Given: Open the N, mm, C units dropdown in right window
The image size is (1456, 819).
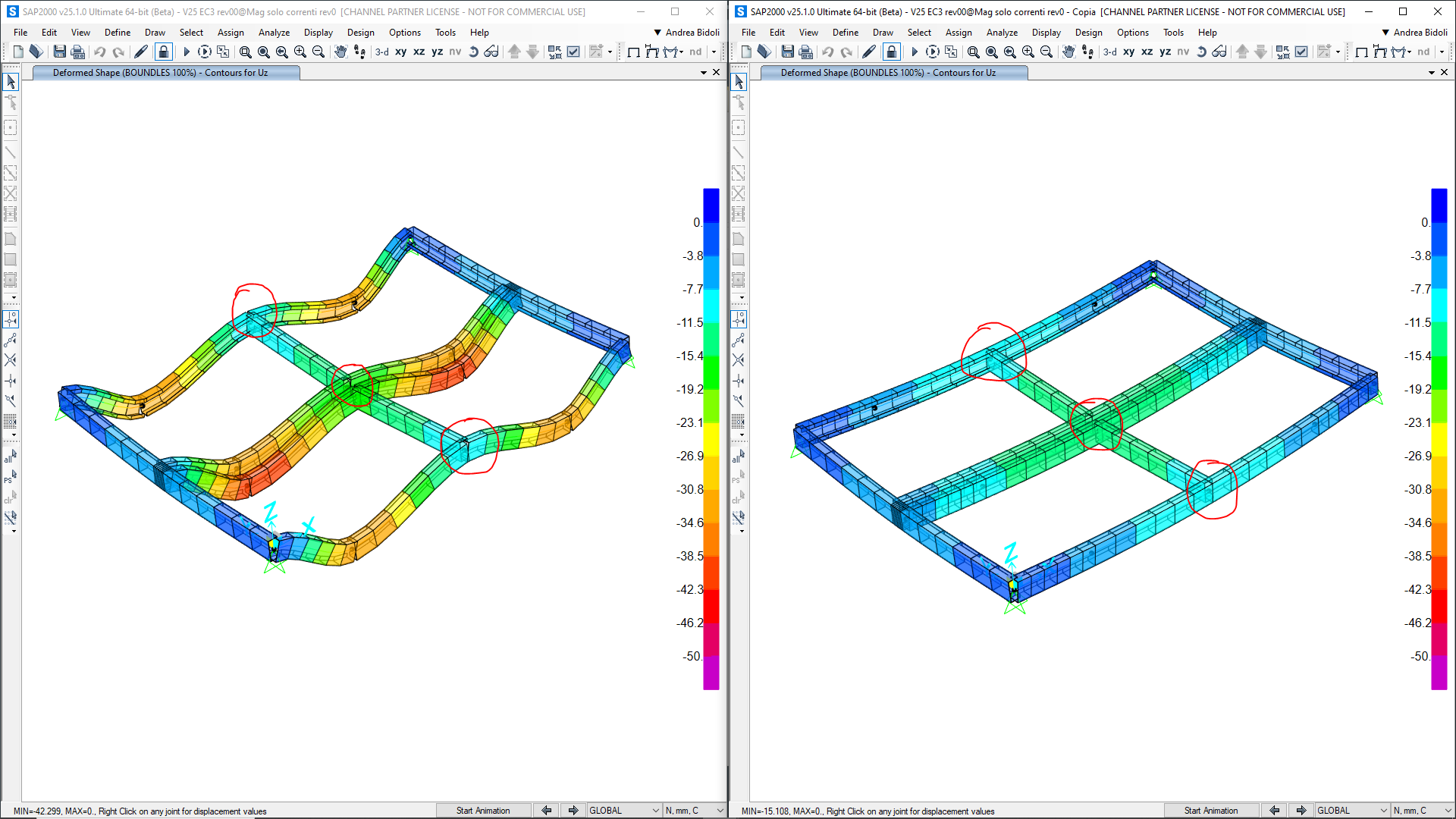Looking at the screenshot, I should [x=1422, y=811].
